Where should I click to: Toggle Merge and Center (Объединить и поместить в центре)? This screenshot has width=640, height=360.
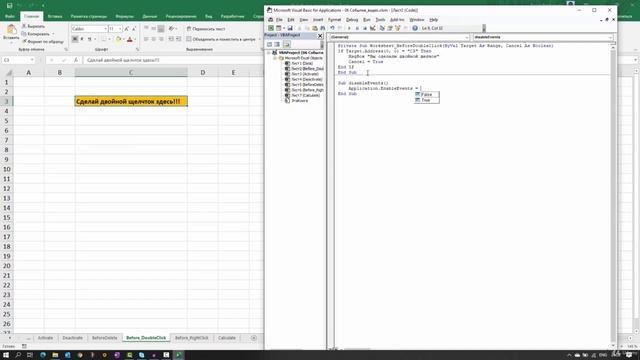221,39
